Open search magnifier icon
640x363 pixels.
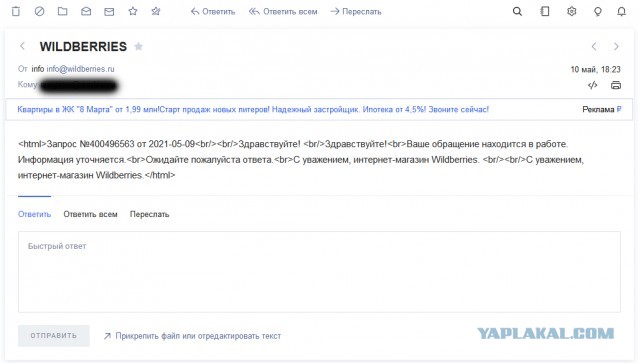click(517, 11)
